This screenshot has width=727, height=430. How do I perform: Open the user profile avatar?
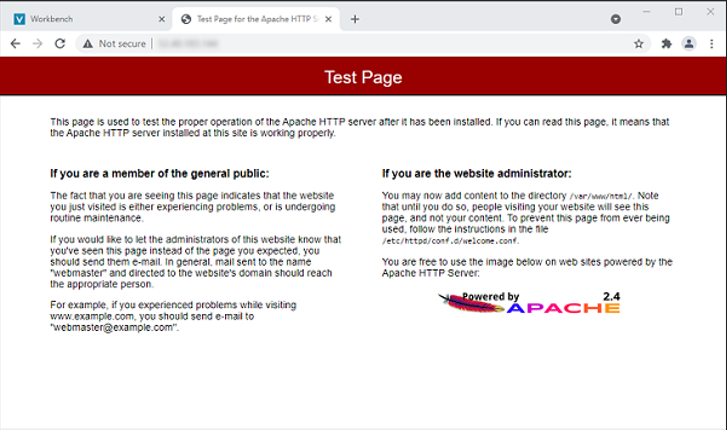pos(689,44)
